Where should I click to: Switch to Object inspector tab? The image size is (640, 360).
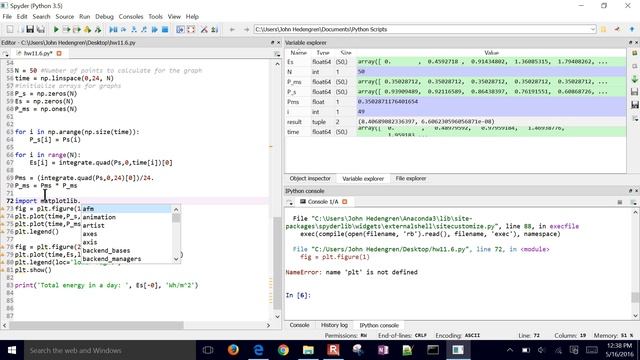click(310, 179)
